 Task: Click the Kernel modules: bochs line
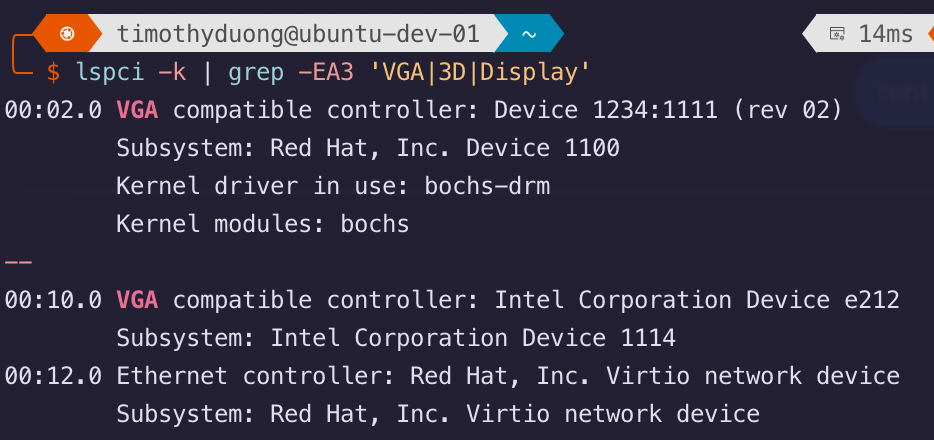[262, 224]
